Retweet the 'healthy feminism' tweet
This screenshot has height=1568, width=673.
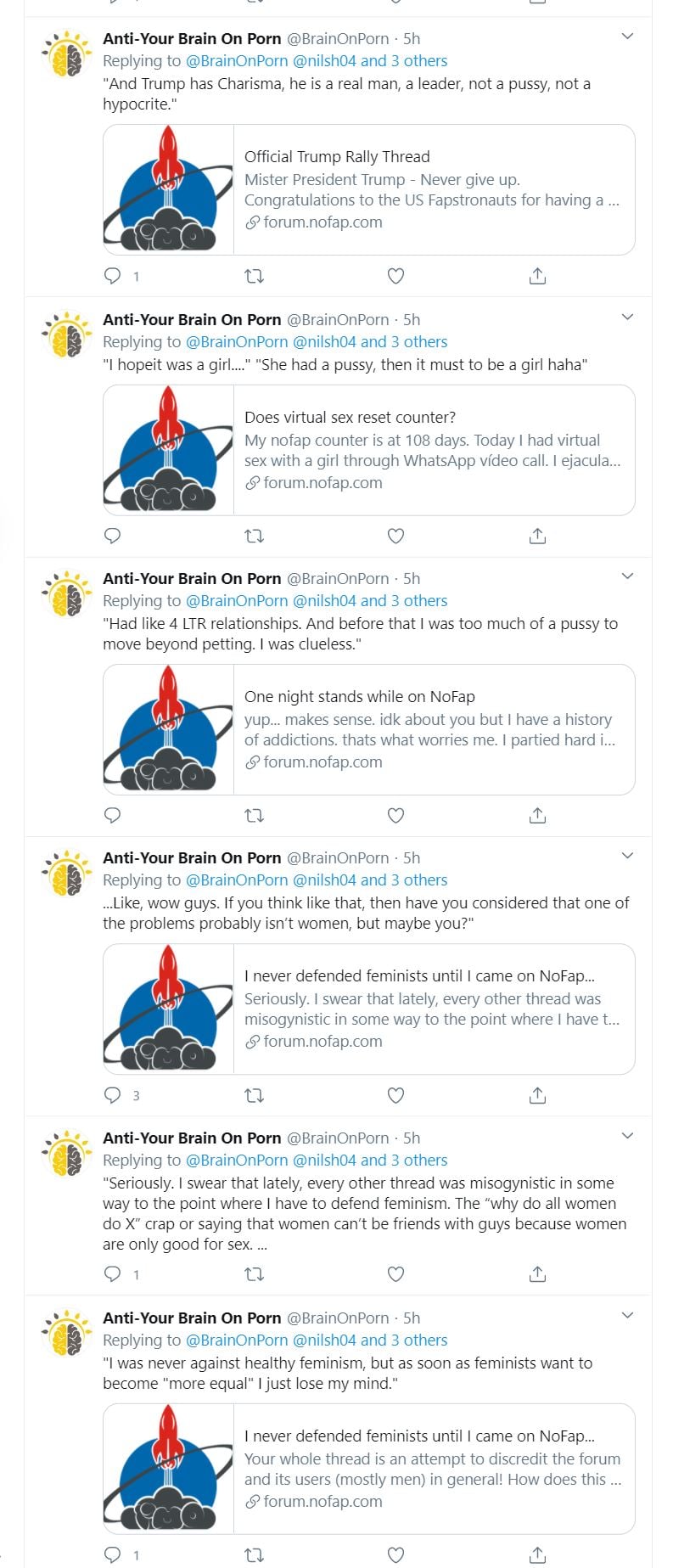coord(254,1555)
